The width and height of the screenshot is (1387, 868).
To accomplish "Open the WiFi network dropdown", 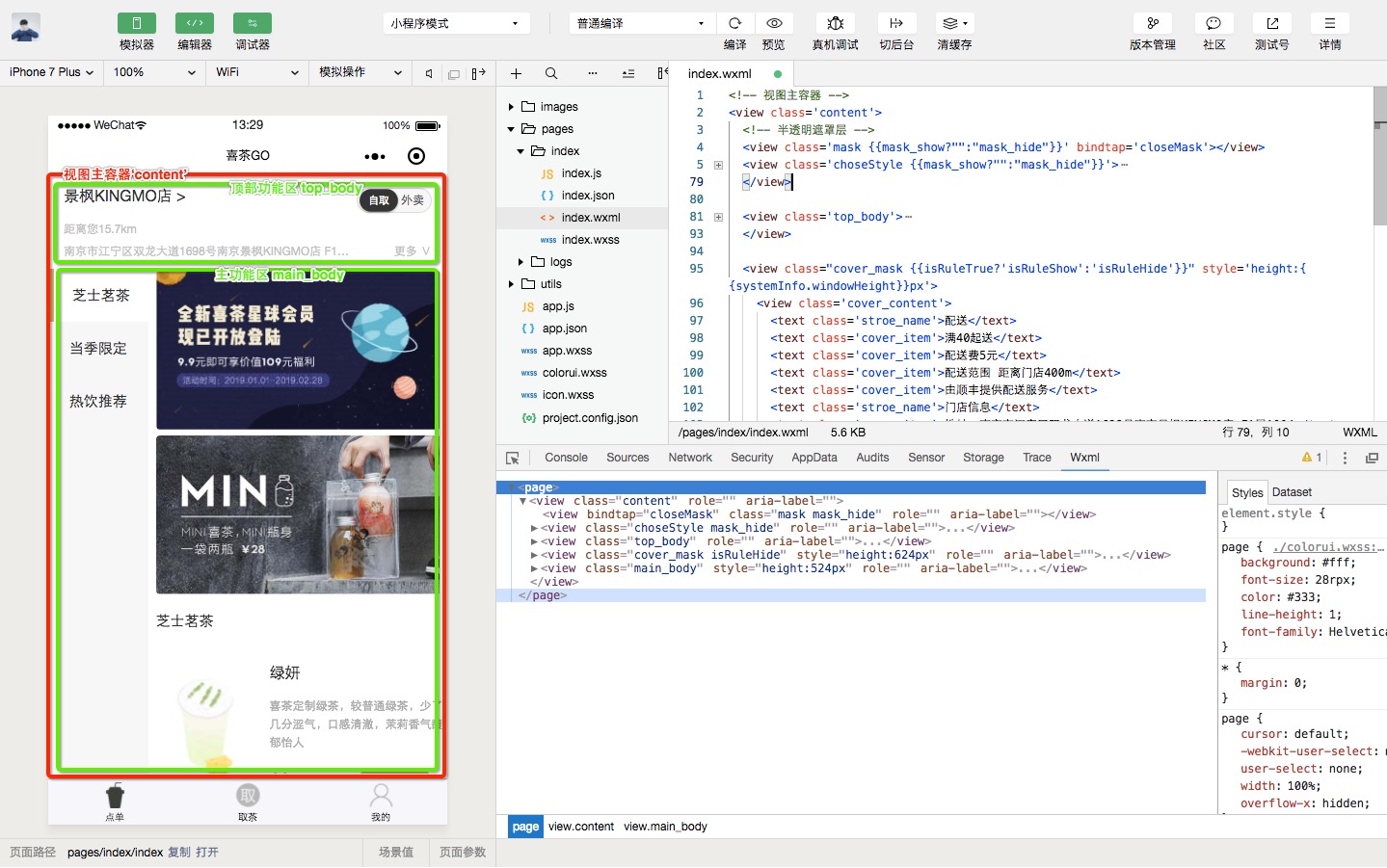I will [x=257, y=72].
